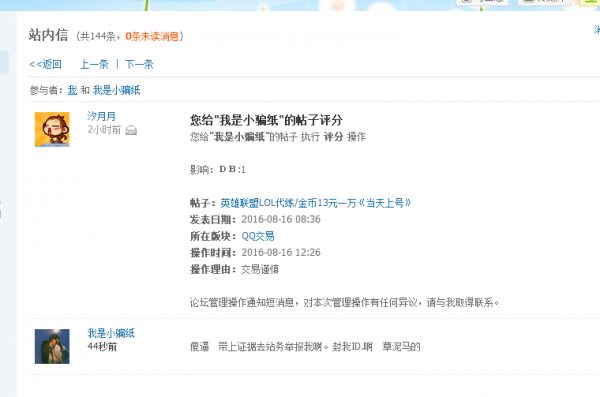Click the 0条未读消息 unread count
The width and height of the screenshot is (600, 397).
tap(152, 36)
